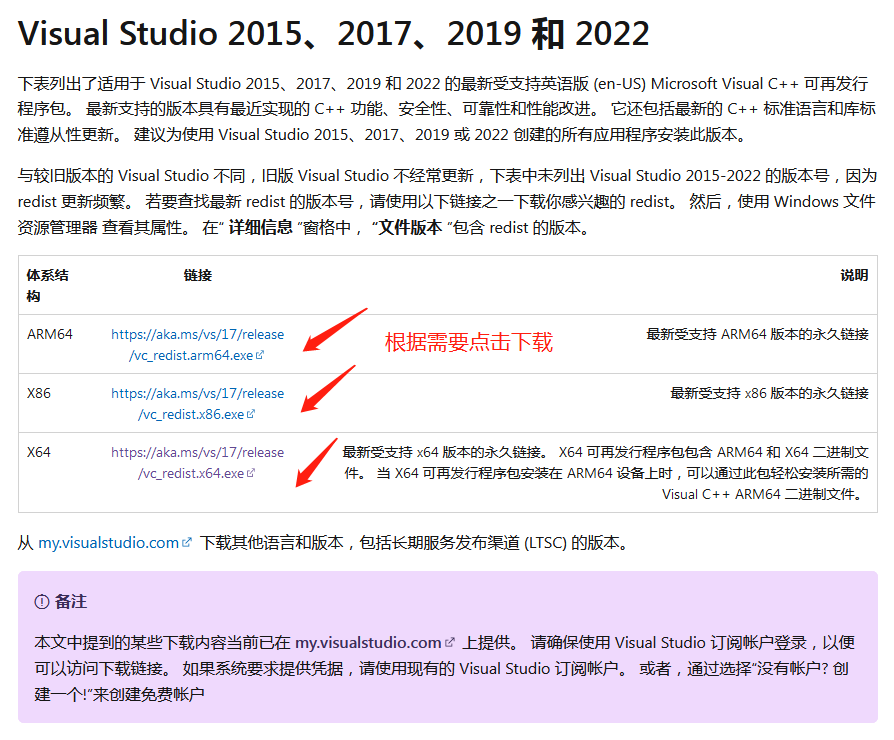Select the X64 row label
The image size is (894, 740).
(x=40, y=452)
